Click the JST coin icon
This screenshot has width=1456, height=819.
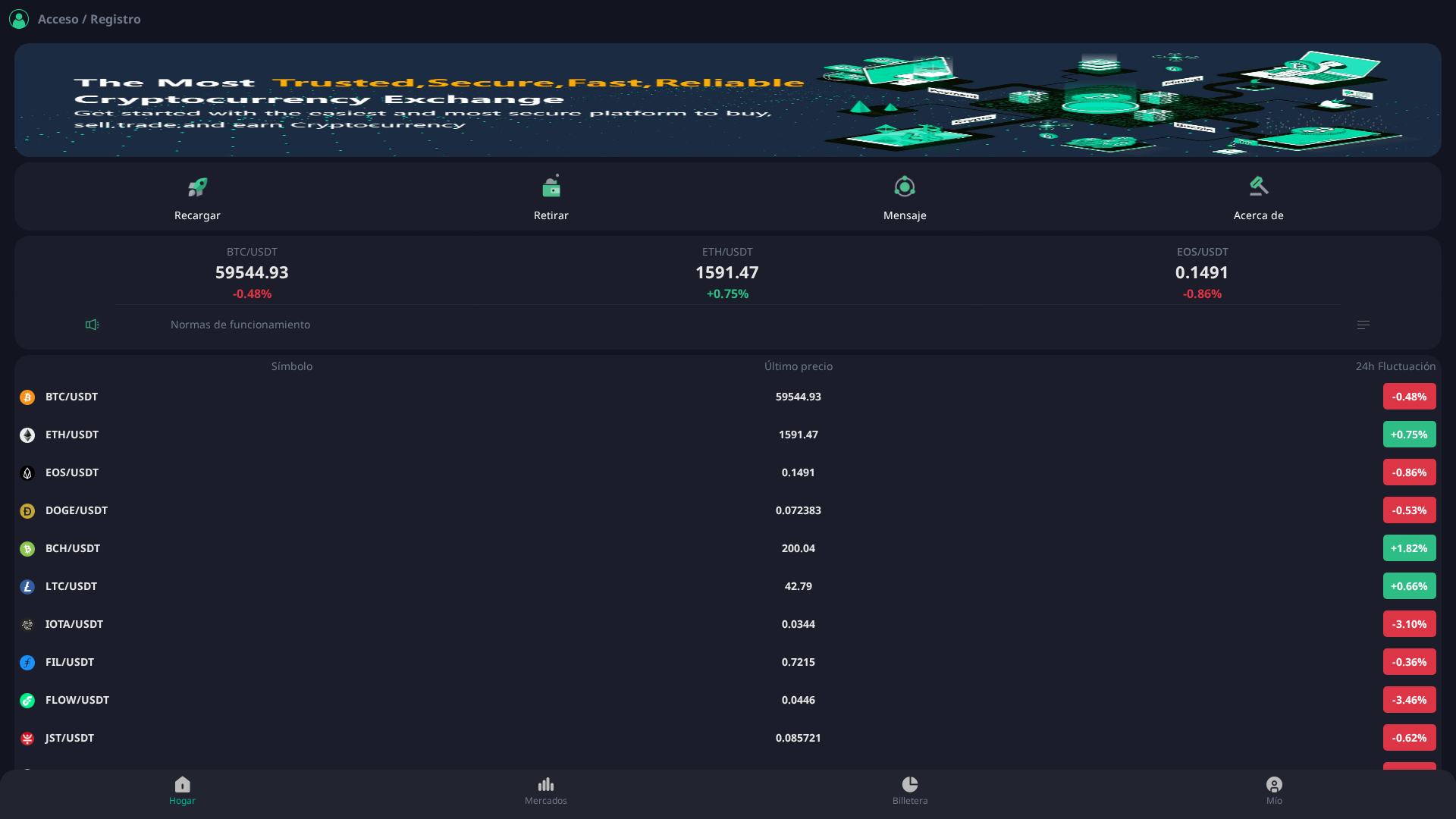[27, 739]
